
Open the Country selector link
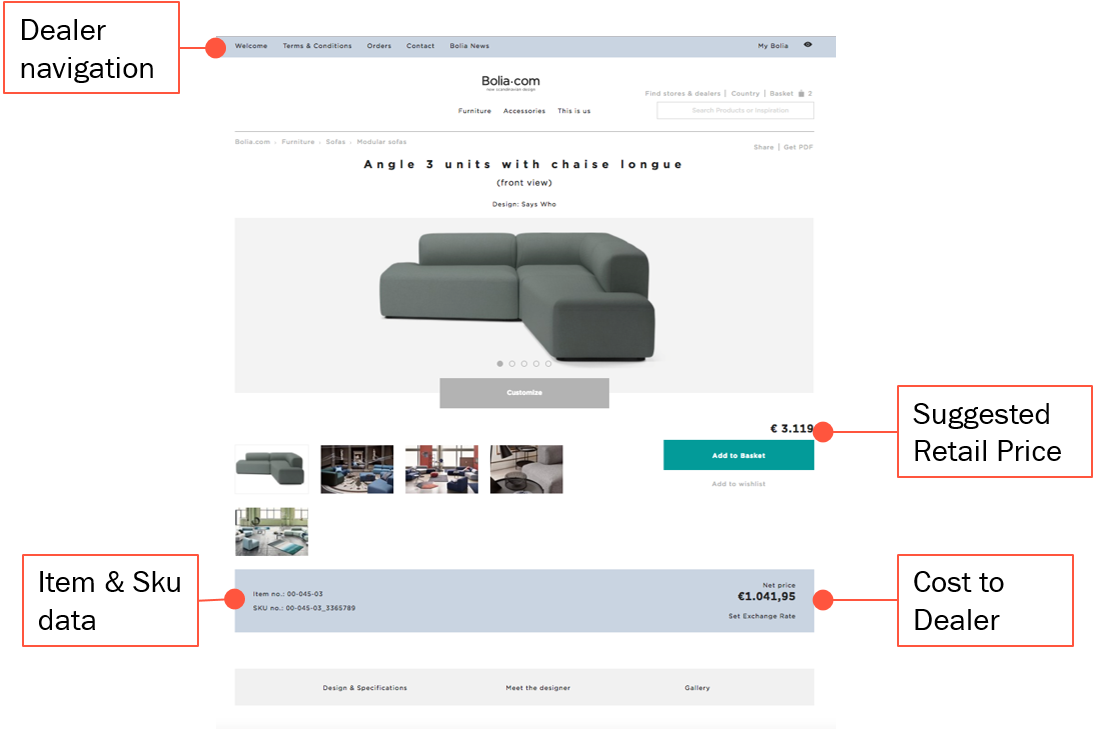point(745,93)
